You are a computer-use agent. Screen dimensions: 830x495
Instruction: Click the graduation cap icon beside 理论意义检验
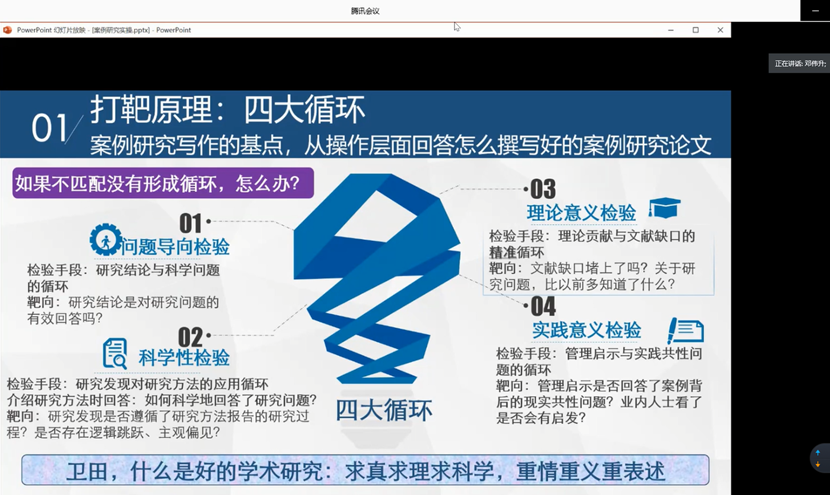pos(664,208)
